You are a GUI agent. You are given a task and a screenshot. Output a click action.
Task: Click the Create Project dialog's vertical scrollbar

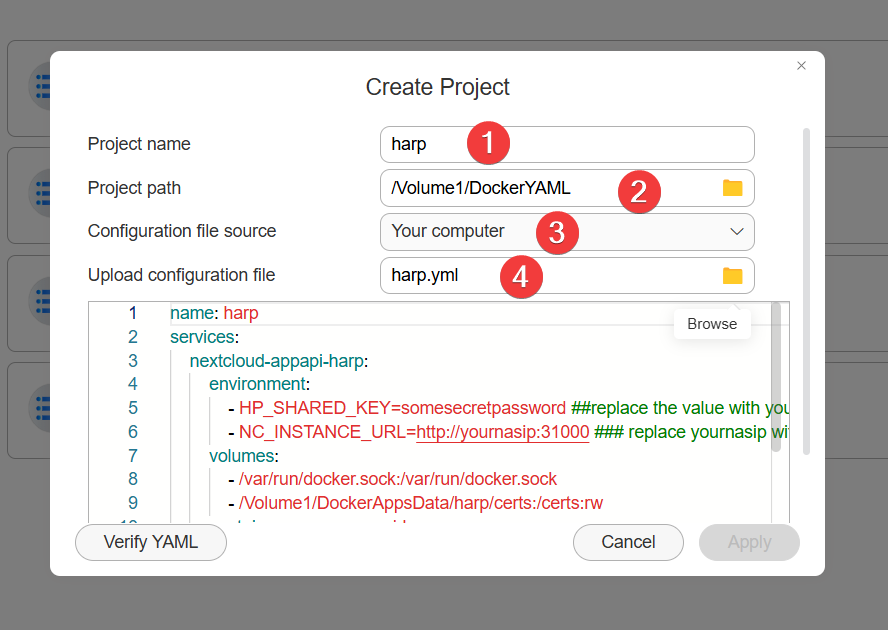[806, 290]
